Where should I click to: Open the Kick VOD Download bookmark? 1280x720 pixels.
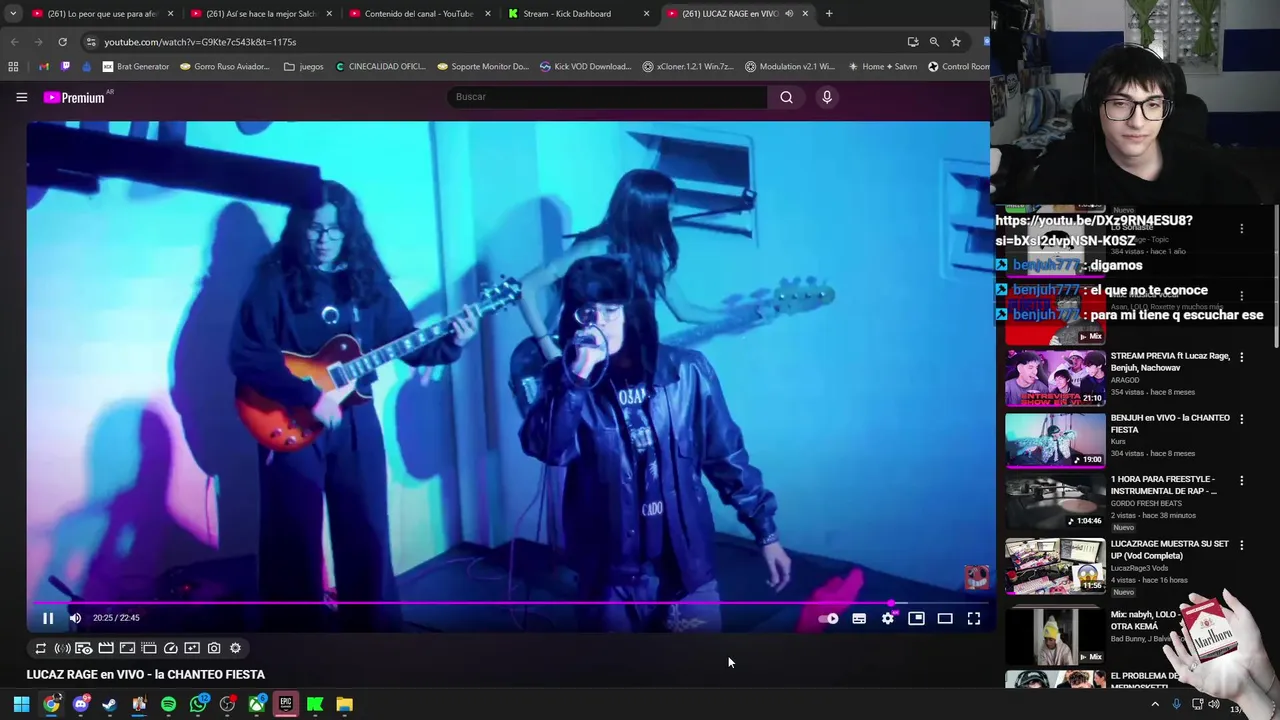585,67
